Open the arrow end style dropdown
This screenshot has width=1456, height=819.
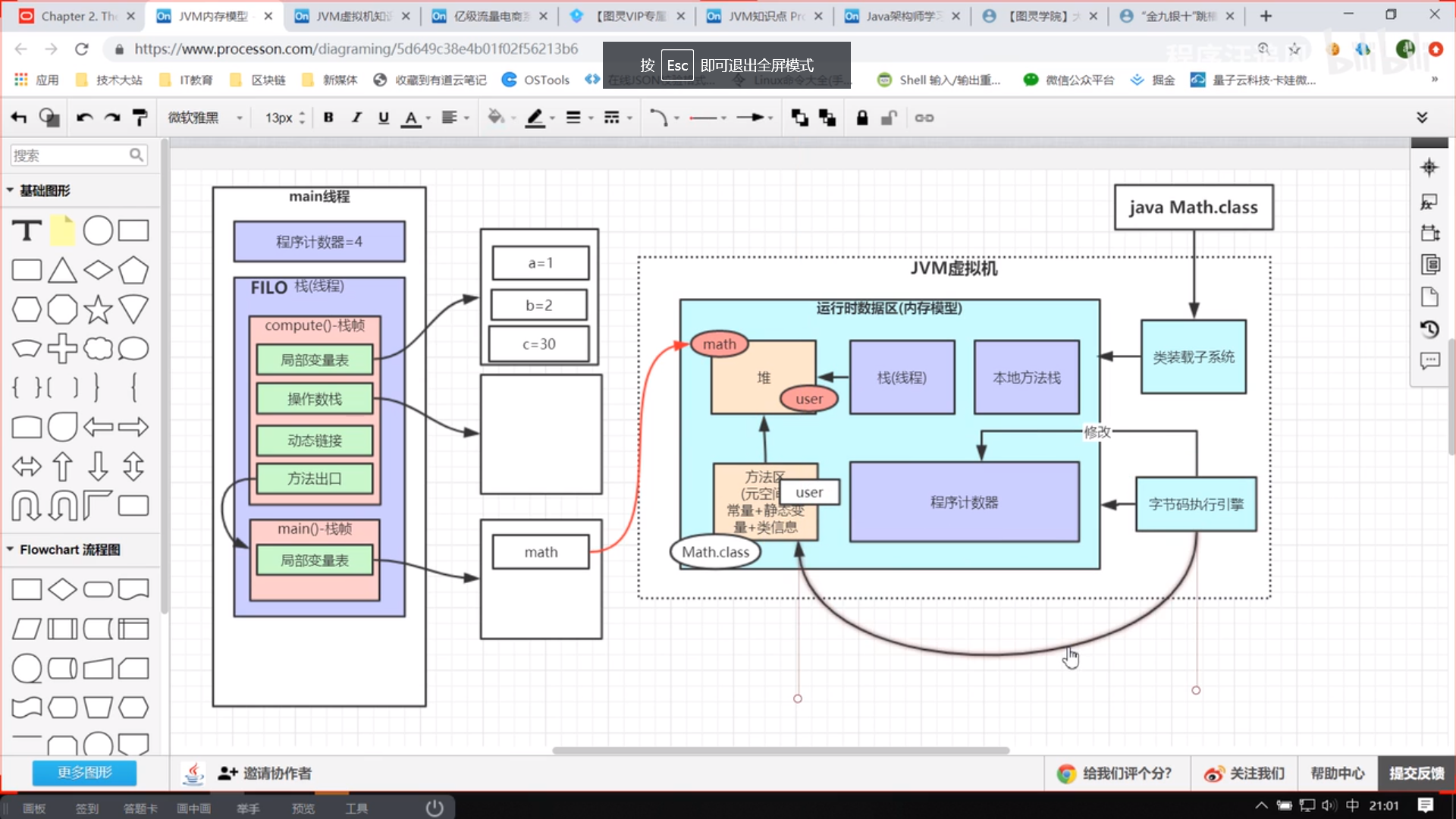755,118
